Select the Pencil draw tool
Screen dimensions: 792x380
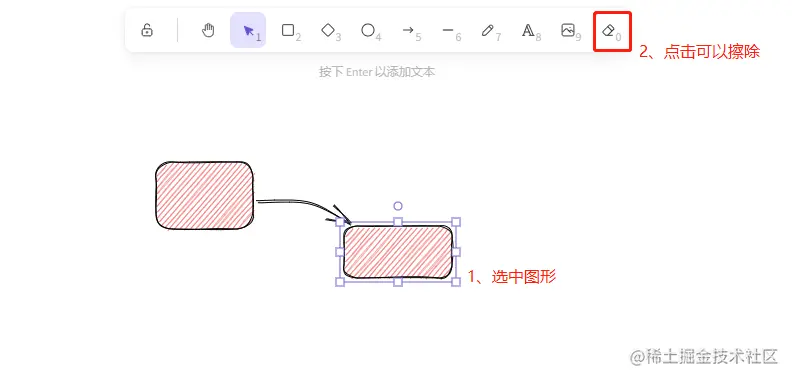tap(487, 30)
